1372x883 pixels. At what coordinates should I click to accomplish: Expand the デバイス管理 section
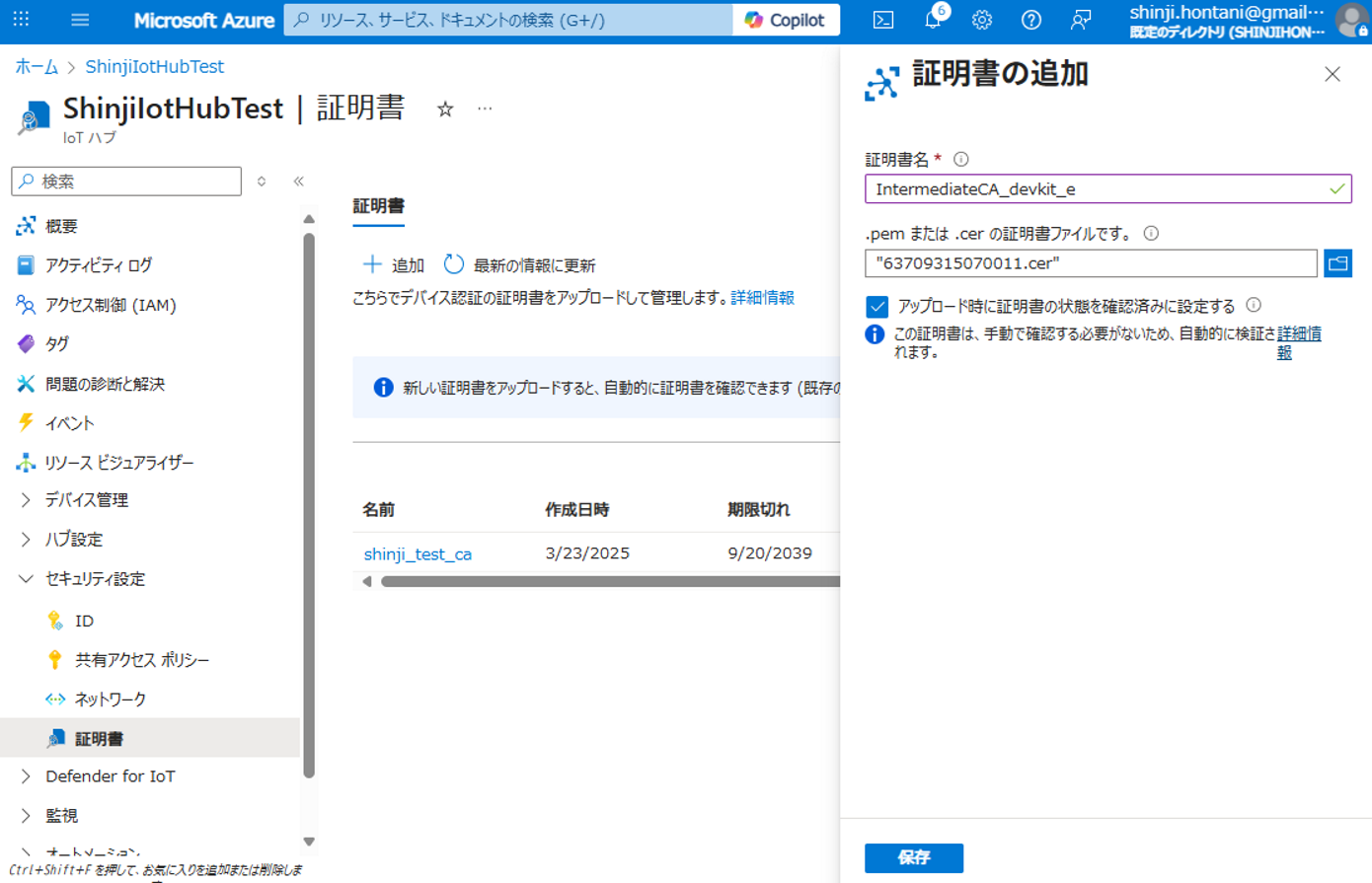(x=26, y=500)
